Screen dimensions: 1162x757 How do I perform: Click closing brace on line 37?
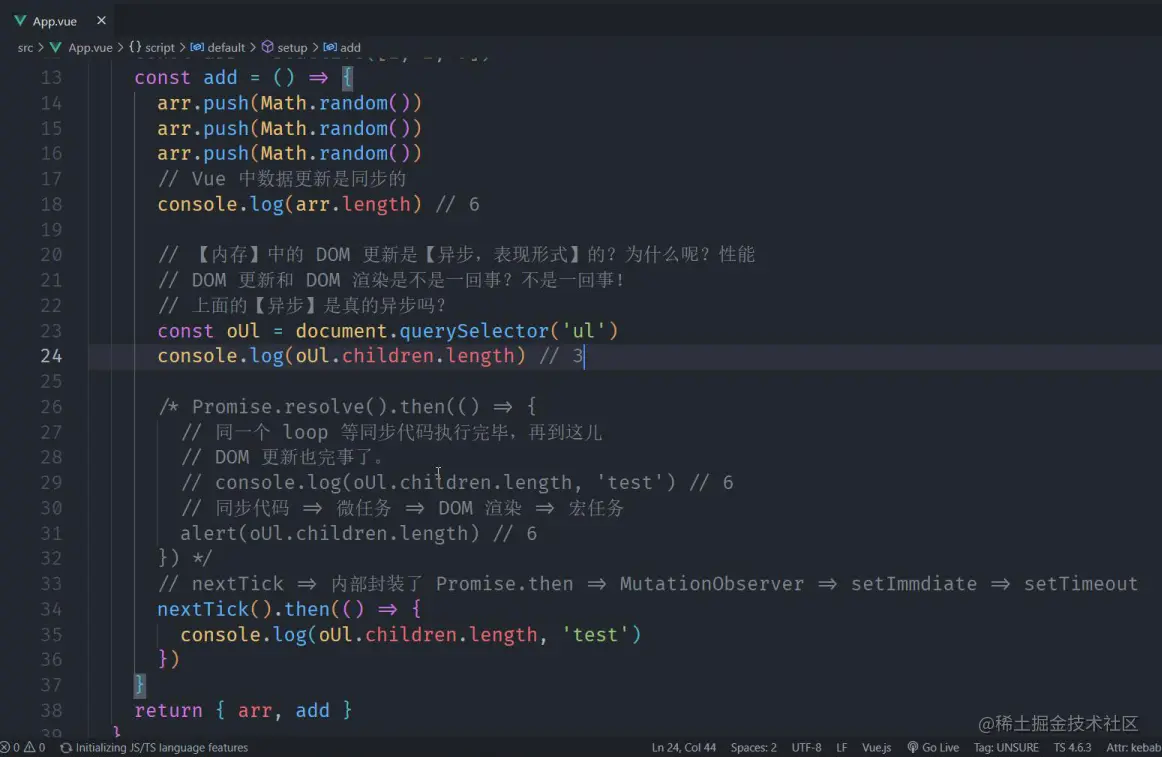[139, 684]
